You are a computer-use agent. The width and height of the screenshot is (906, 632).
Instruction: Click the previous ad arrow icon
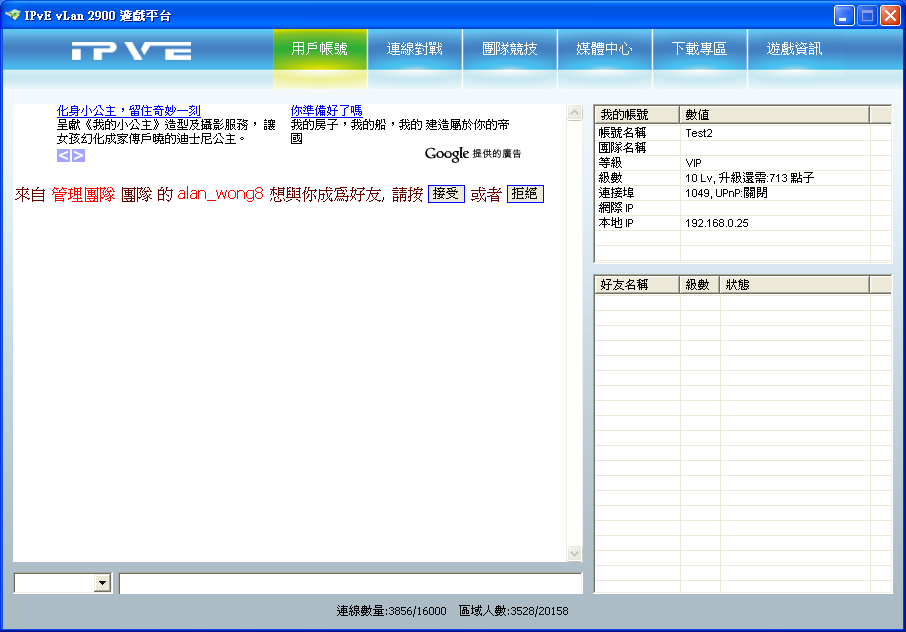coord(64,155)
